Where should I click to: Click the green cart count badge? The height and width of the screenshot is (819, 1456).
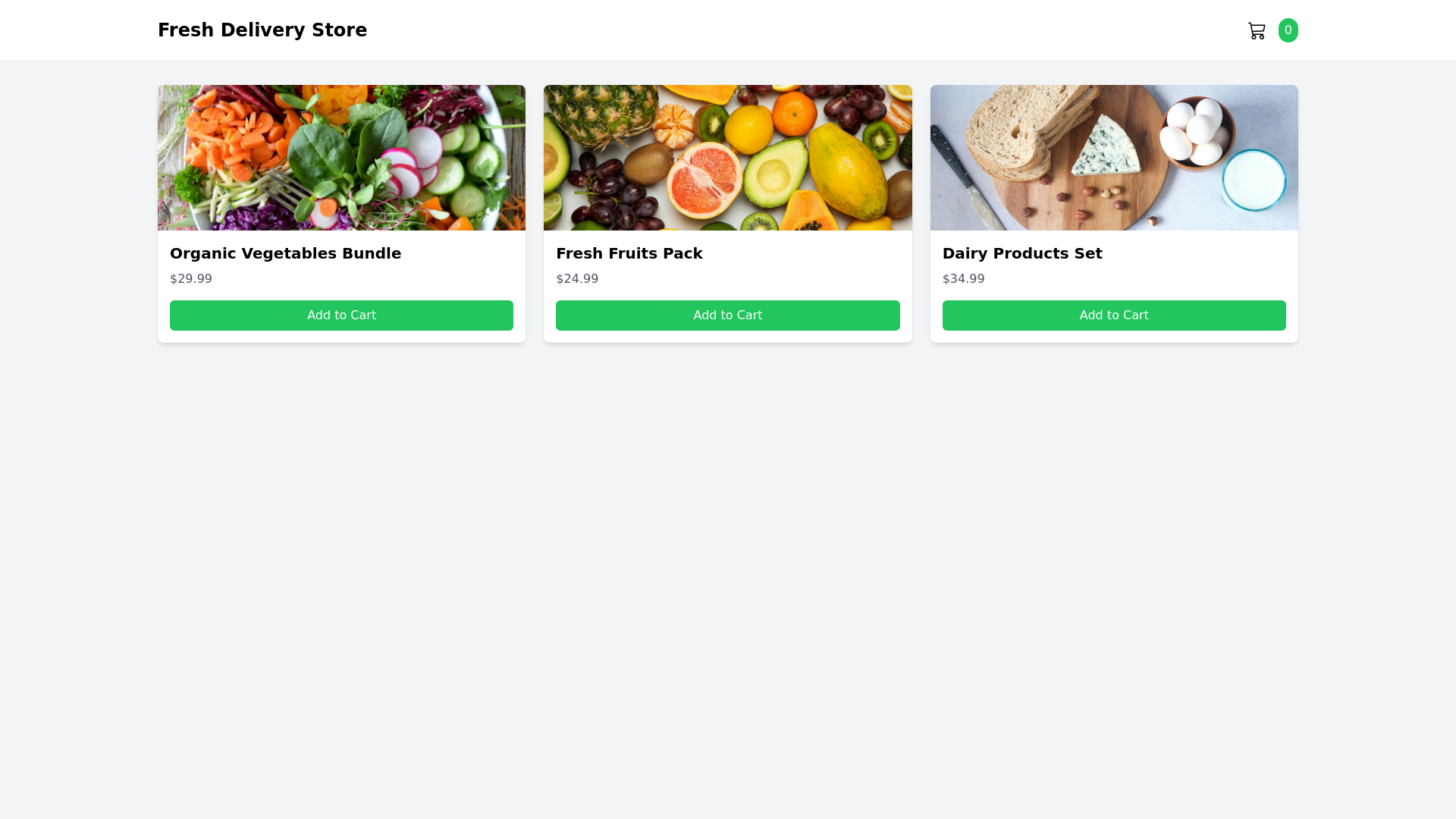tap(1288, 30)
